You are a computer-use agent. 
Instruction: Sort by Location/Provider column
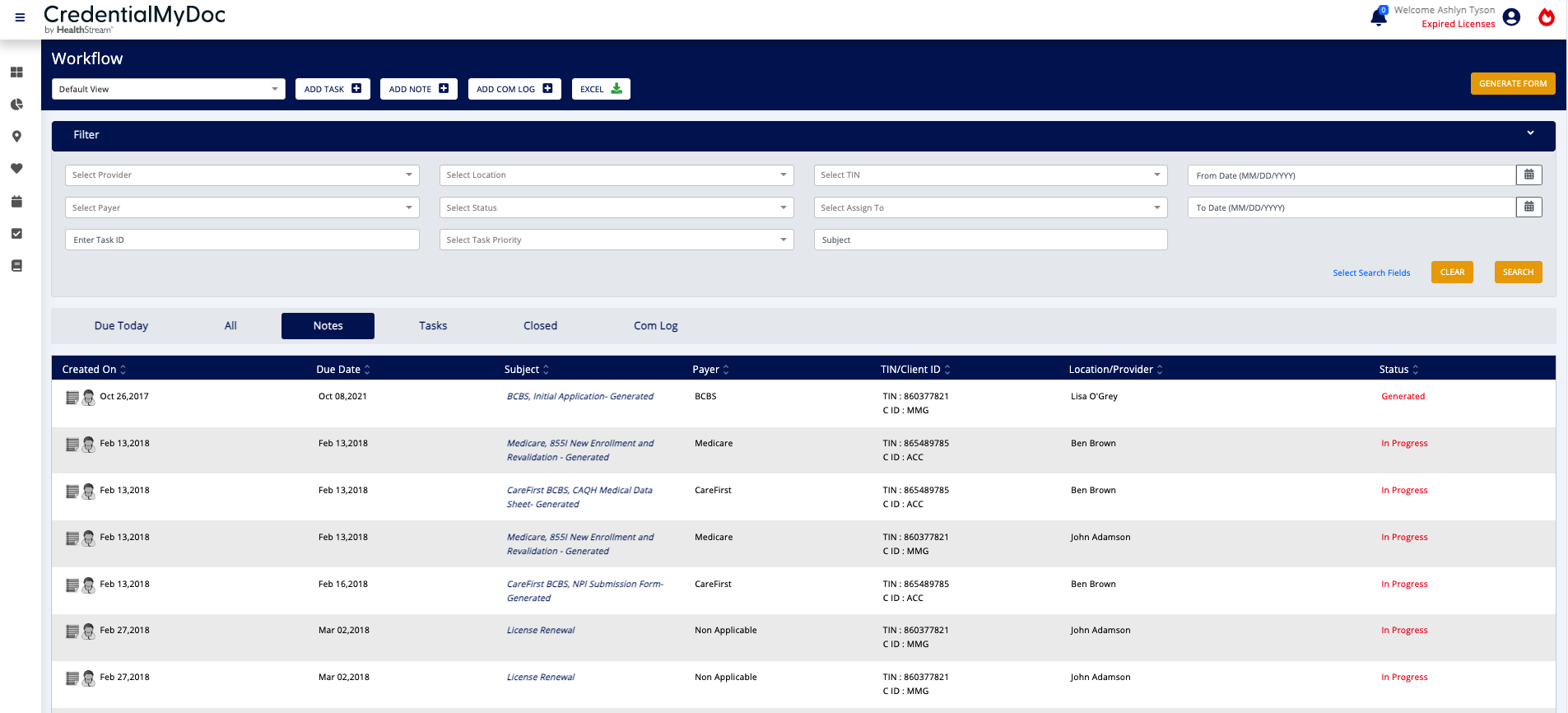(1116, 369)
